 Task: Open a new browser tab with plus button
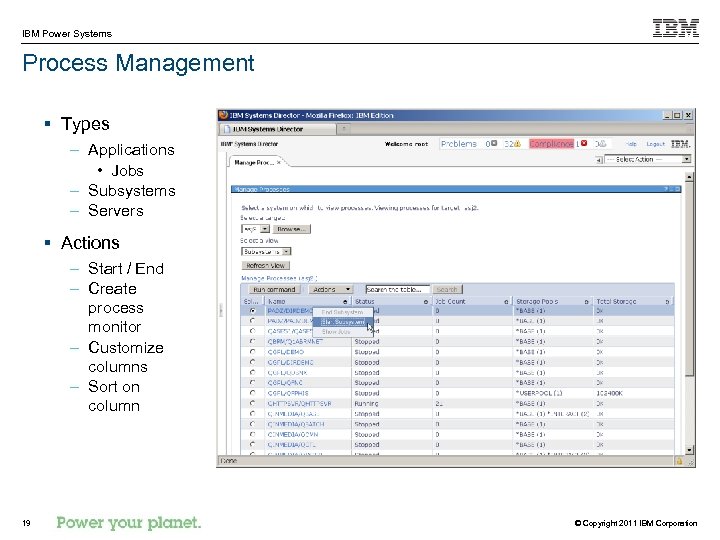coord(344,129)
